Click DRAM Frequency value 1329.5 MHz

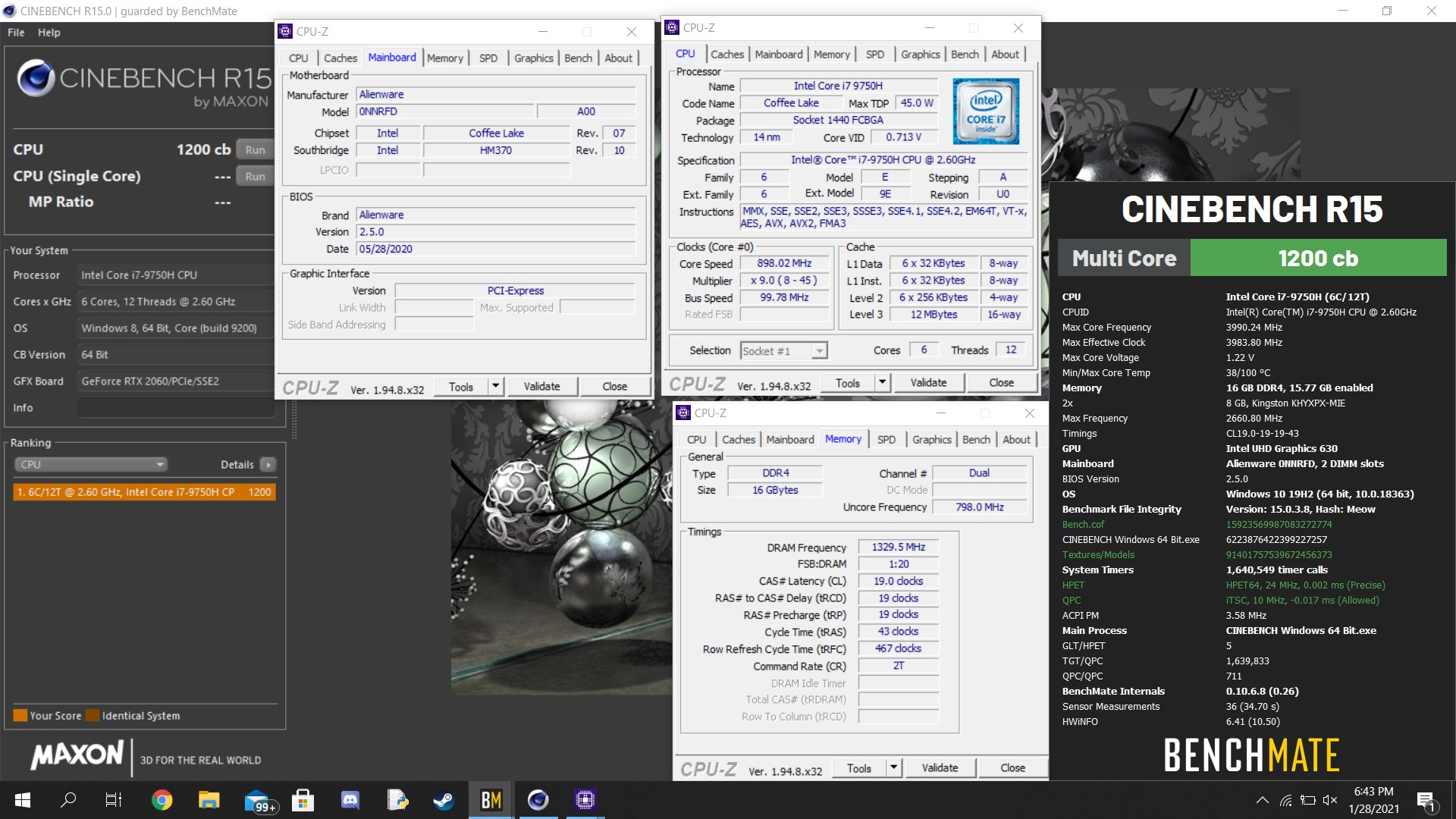click(x=898, y=547)
